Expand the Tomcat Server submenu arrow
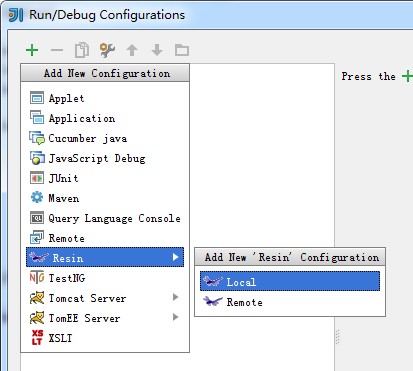413x371 pixels. 176,297
